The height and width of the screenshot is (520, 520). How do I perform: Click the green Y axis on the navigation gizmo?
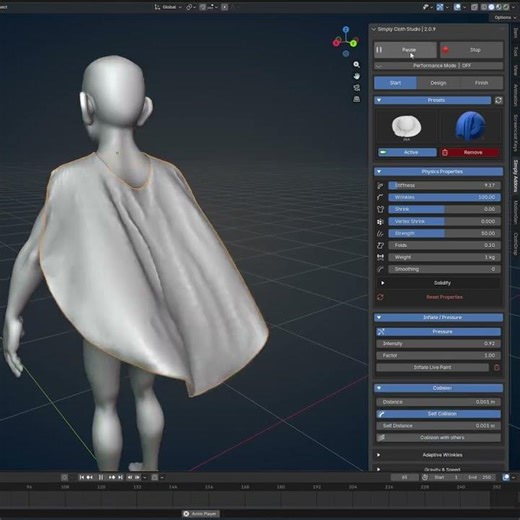click(x=354, y=43)
